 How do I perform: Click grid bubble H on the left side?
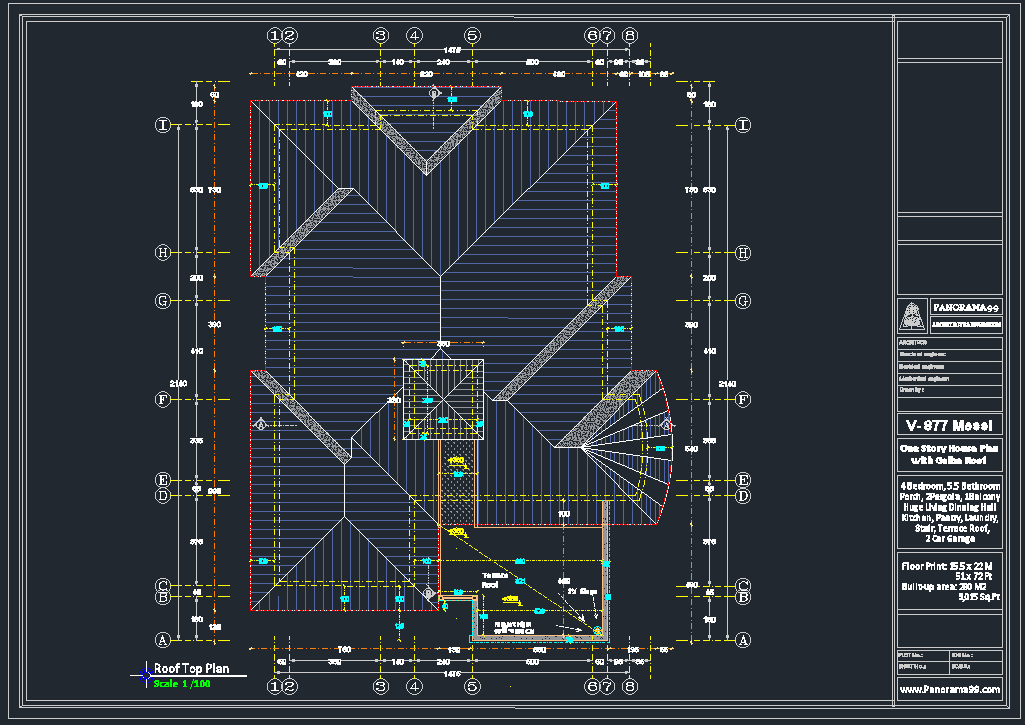[163, 252]
